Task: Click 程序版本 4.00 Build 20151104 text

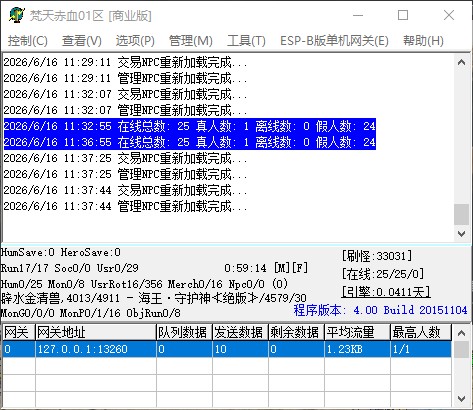Action: pyautogui.click(x=380, y=310)
